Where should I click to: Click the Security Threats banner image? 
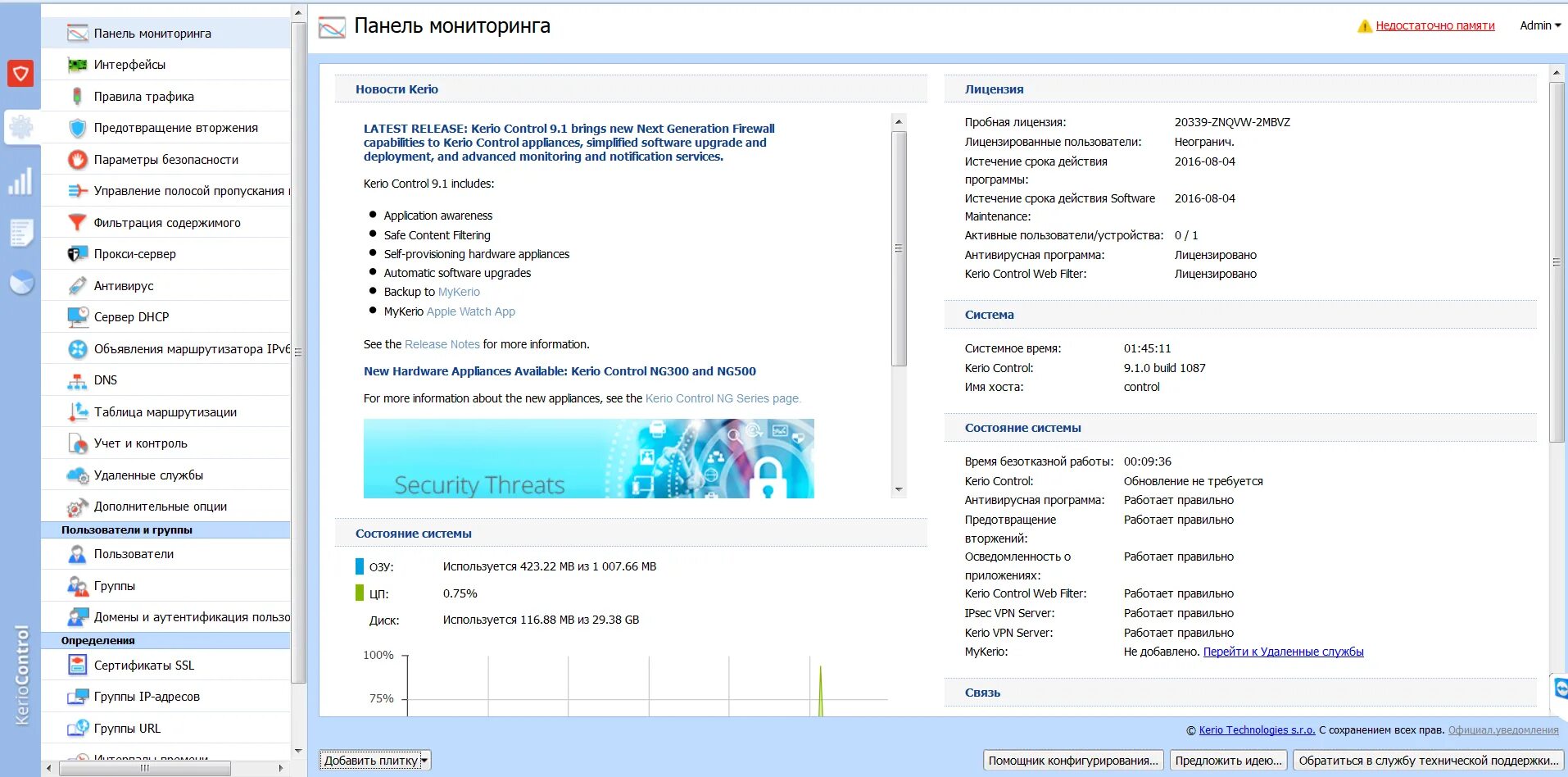pyautogui.click(x=589, y=459)
